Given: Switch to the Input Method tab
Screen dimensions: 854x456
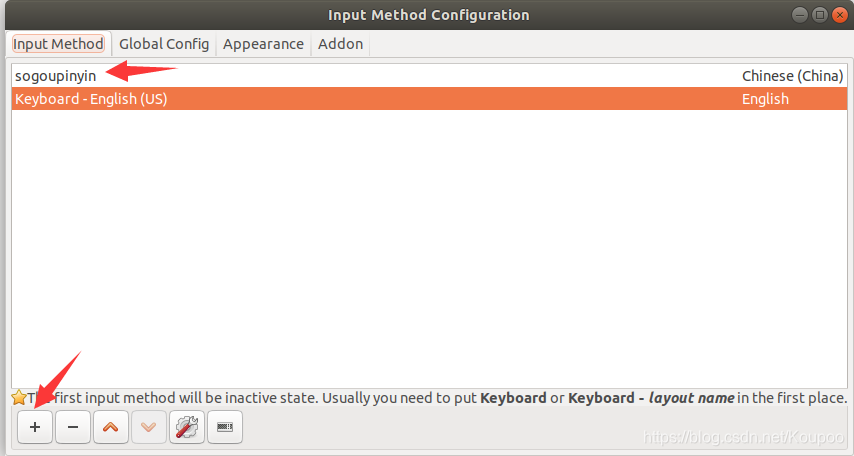Looking at the screenshot, I should 58,44.
